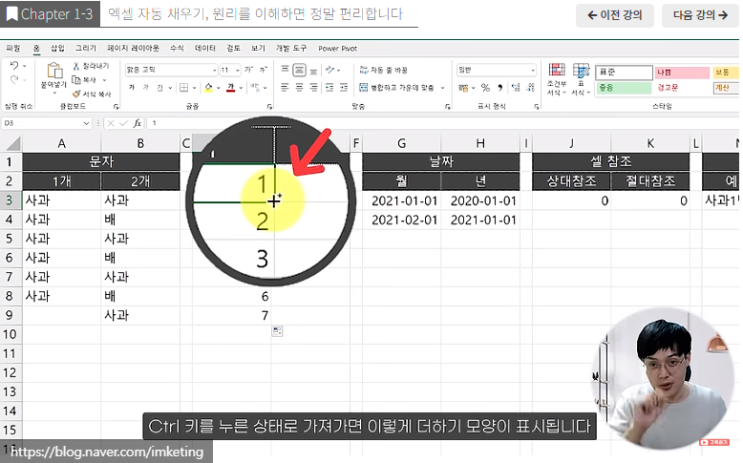The width and height of the screenshot is (743, 463).
Task: Click the formula bar input showing 1
Action: click(x=443, y=123)
